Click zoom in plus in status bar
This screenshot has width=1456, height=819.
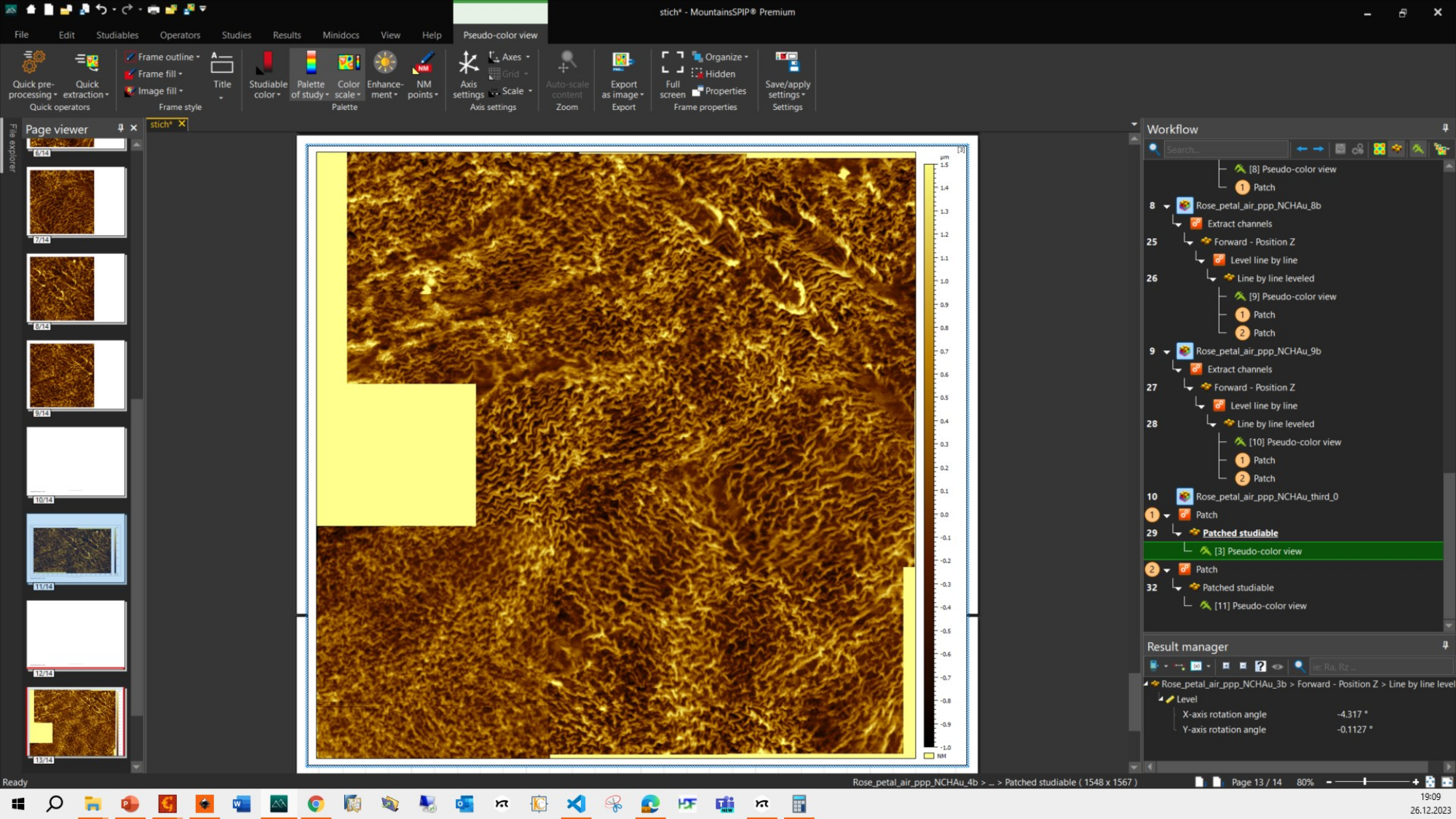(1415, 782)
